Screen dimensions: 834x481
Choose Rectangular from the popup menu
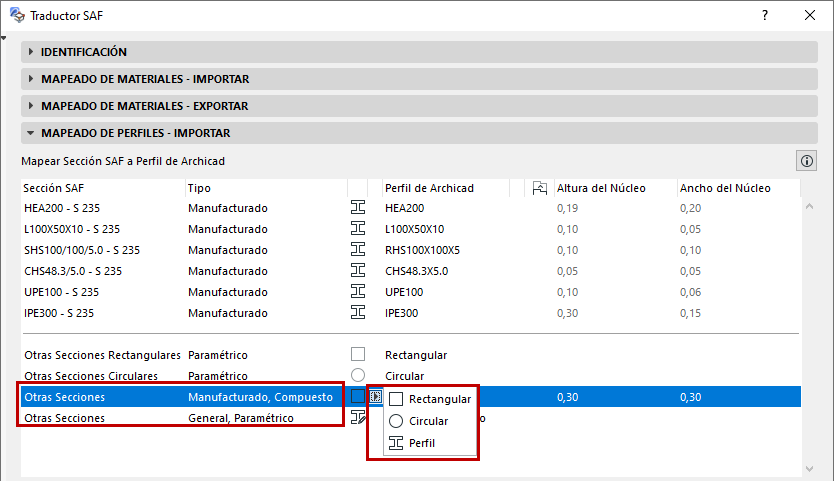click(x=430, y=399)
